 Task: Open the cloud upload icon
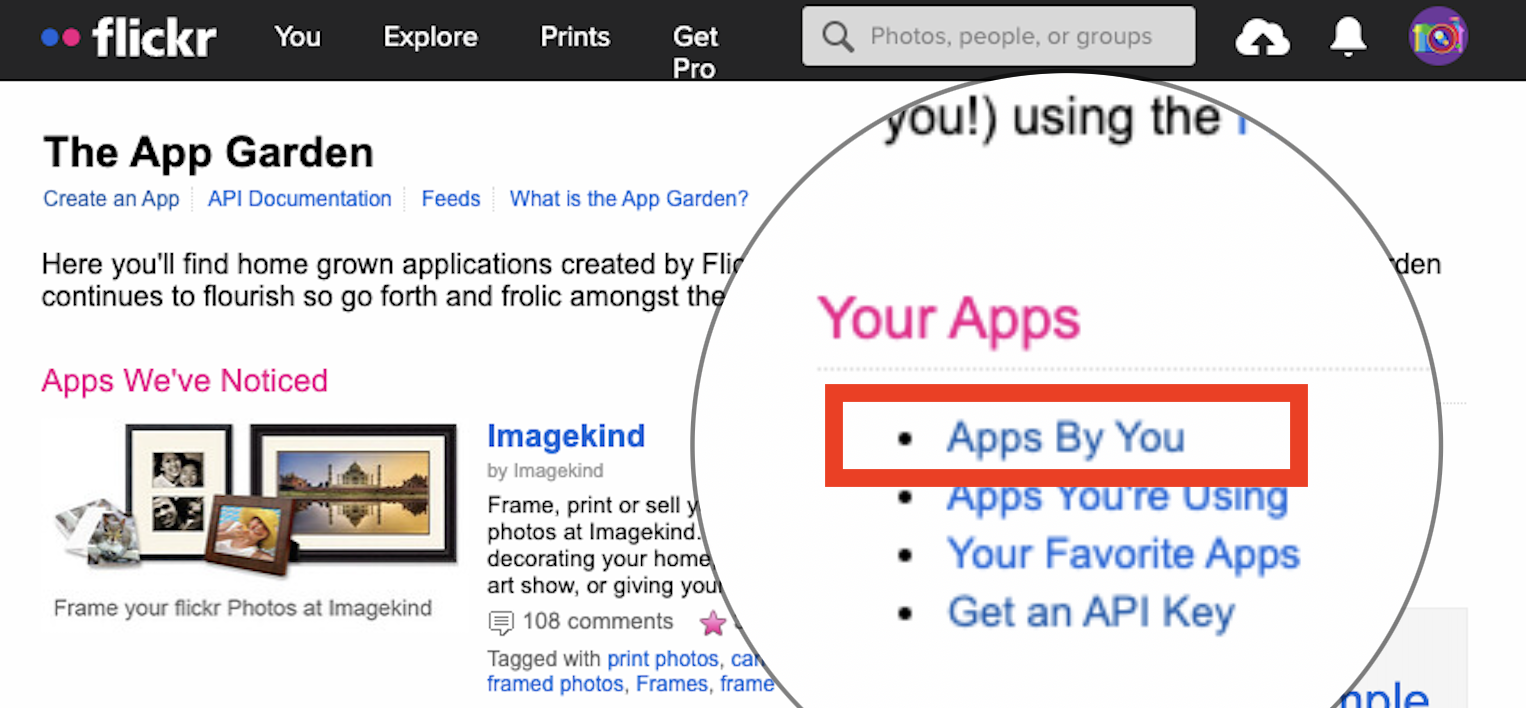click(x=1263, y=37)
